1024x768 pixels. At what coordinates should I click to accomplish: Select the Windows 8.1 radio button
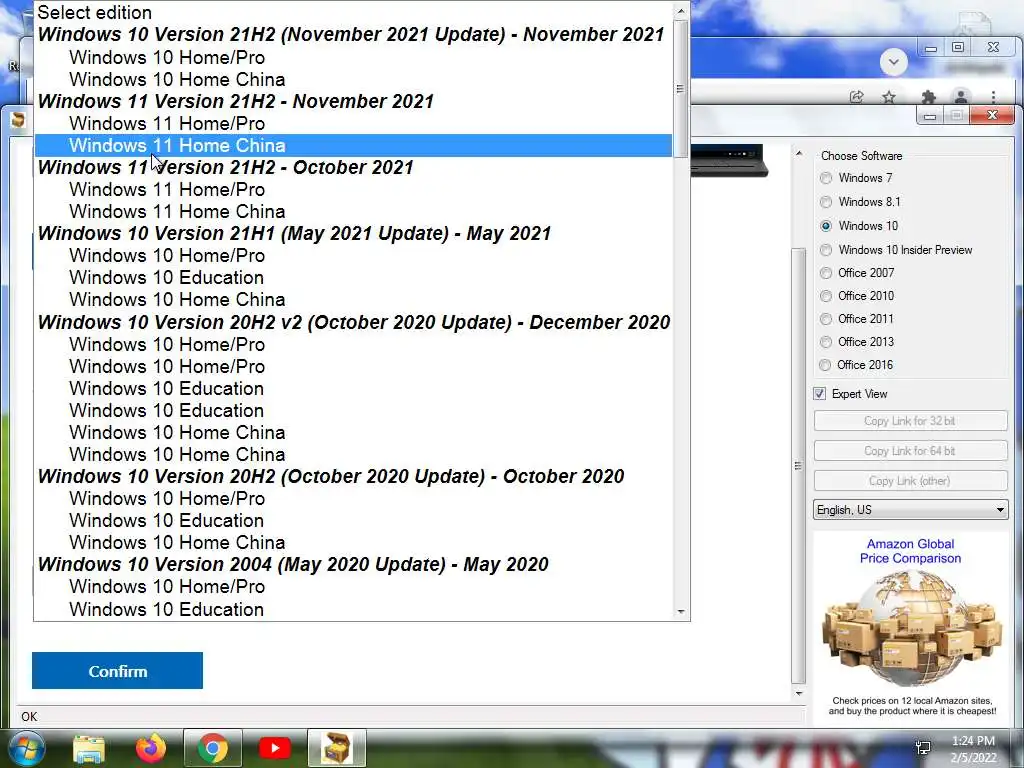point(826,202)
